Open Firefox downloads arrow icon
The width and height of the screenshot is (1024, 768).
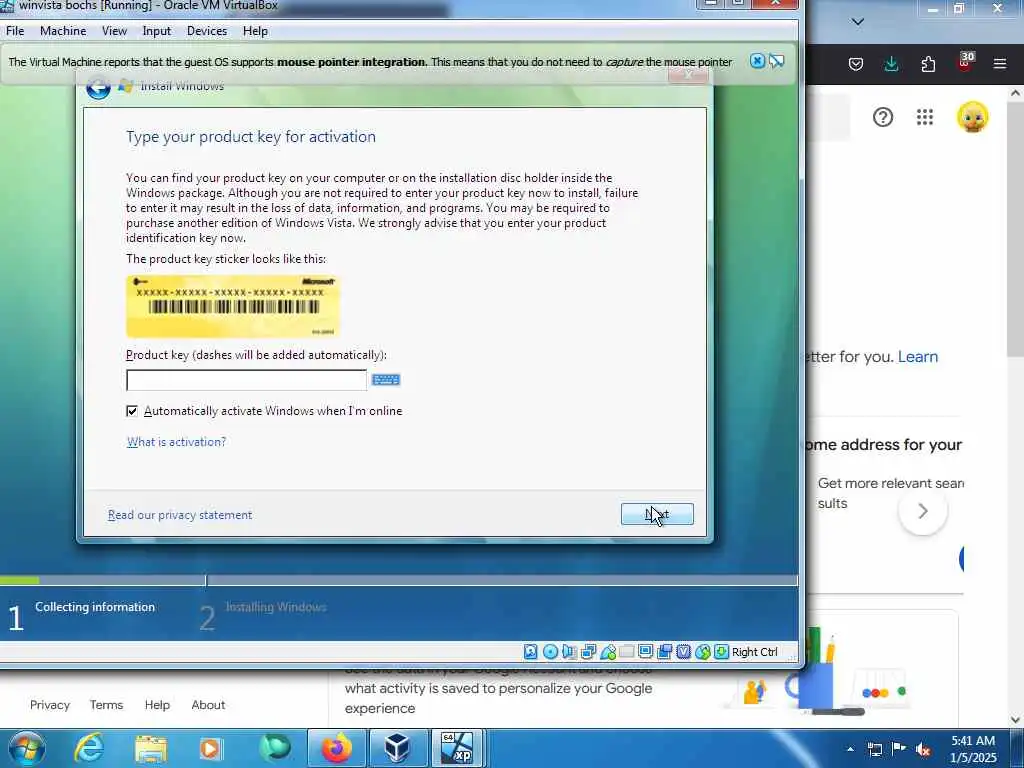pos(891,64)
